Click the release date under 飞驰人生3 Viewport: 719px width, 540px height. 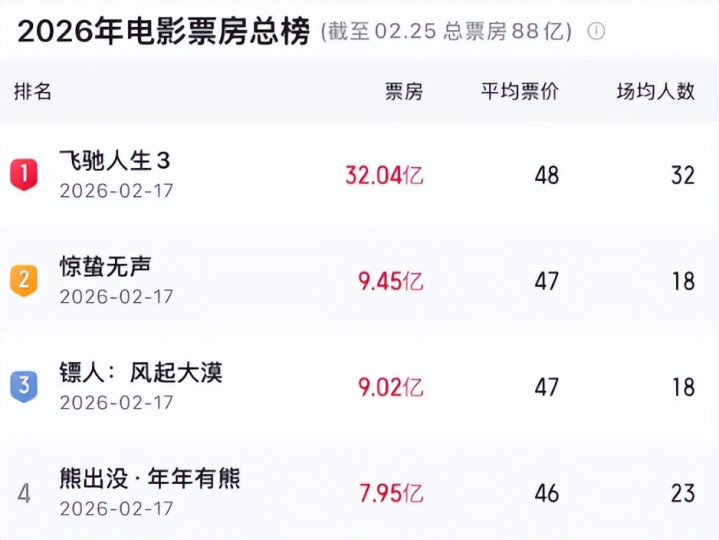(116, 190)
